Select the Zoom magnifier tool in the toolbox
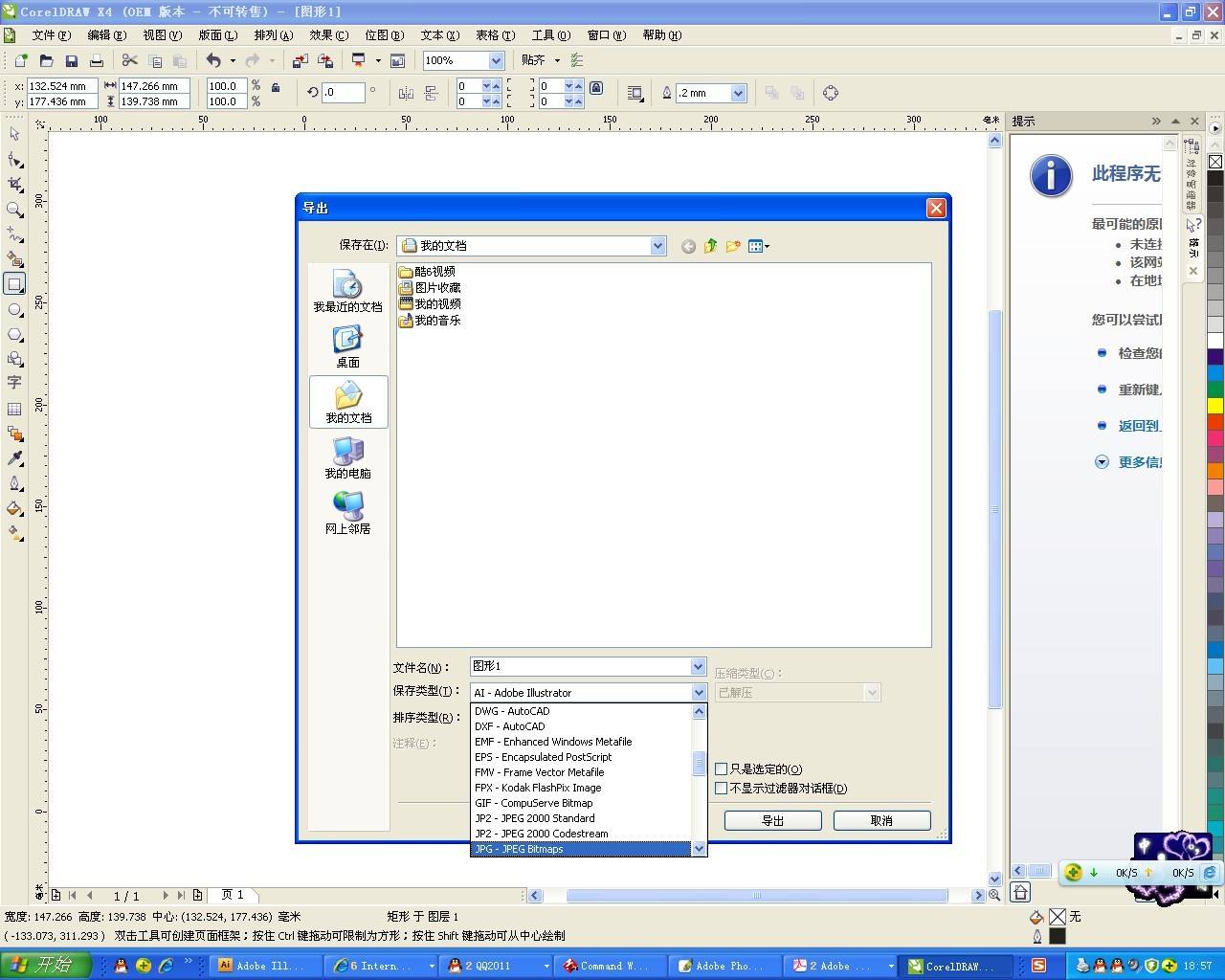The width and height of the screenshot is (1225, 980). [14, 209]
